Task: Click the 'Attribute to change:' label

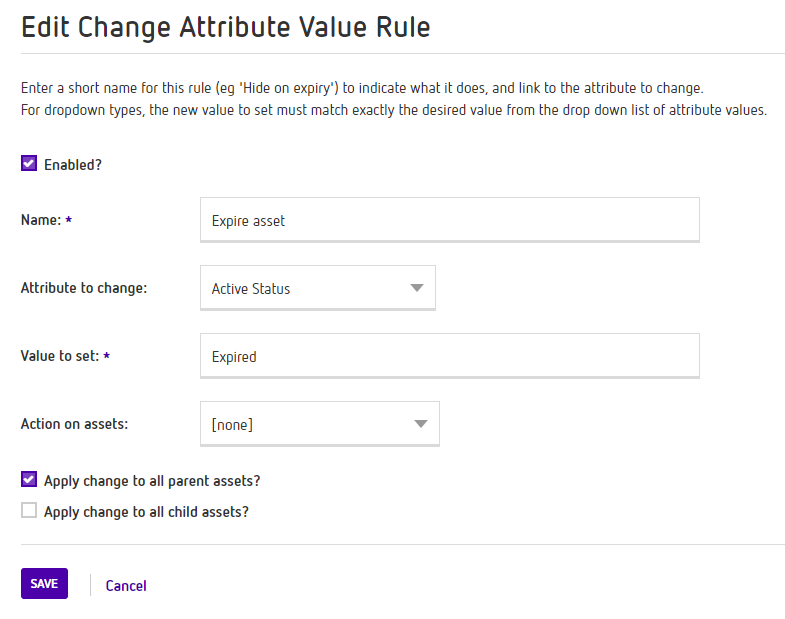Action: pos(84,288)
